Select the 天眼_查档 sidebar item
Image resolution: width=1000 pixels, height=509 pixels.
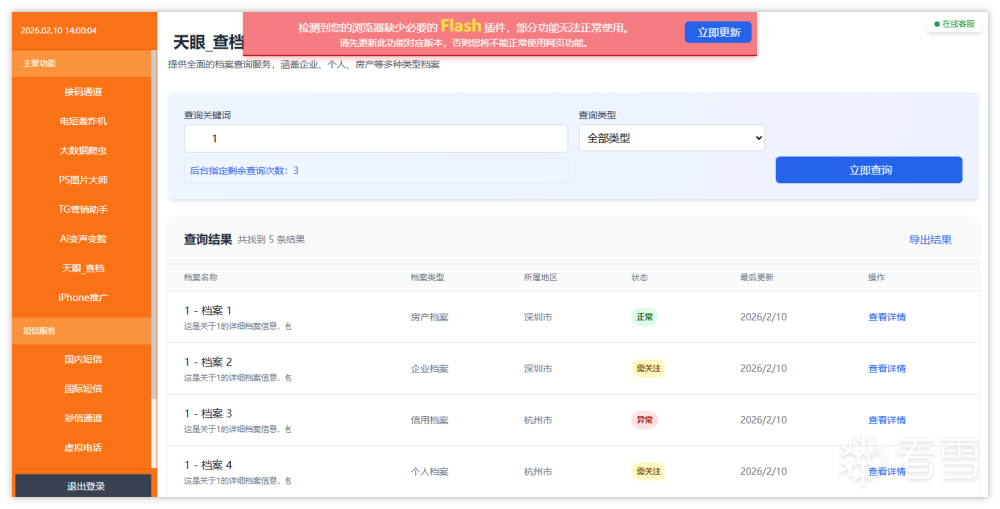[82, 268]
